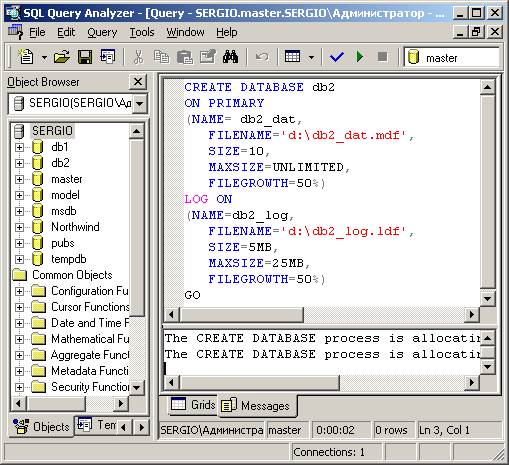Viewport: 509px width, 465px height.
Task: Switch to the Grids tab
Action: [x=193, y=405]
